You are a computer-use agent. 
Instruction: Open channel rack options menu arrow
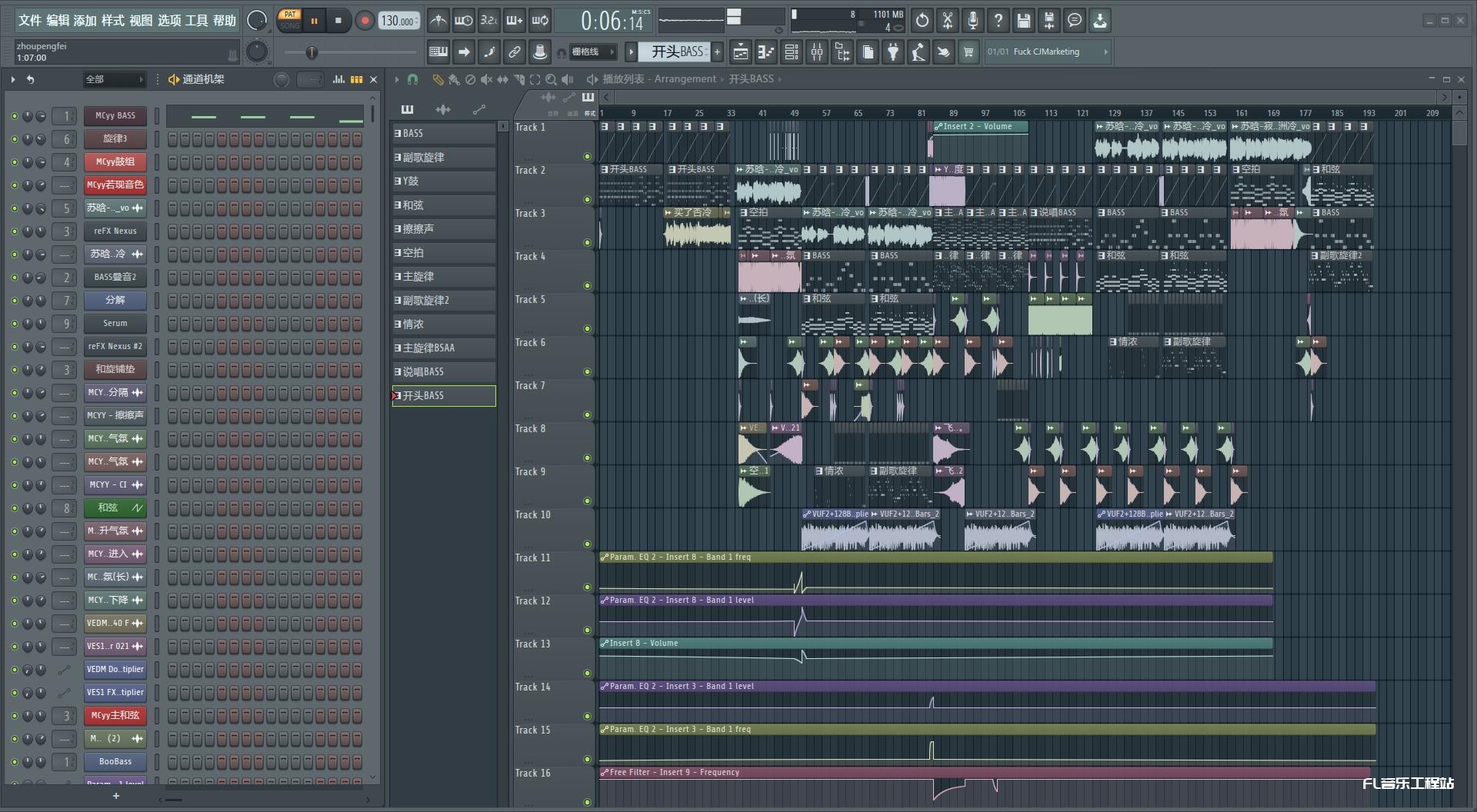[x=13, y=79]
